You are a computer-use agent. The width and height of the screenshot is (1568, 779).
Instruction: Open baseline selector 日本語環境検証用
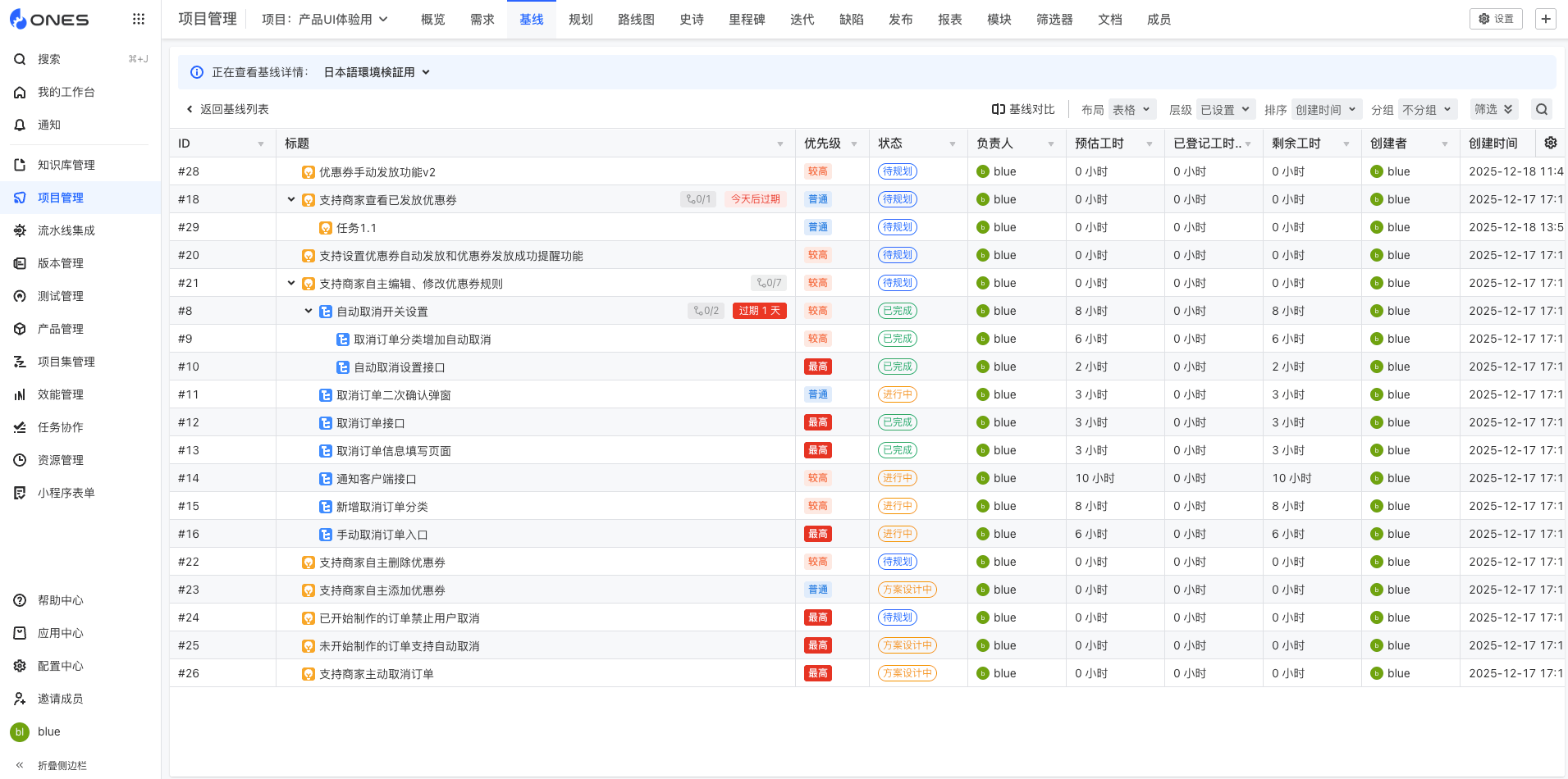tap(377, 72)
